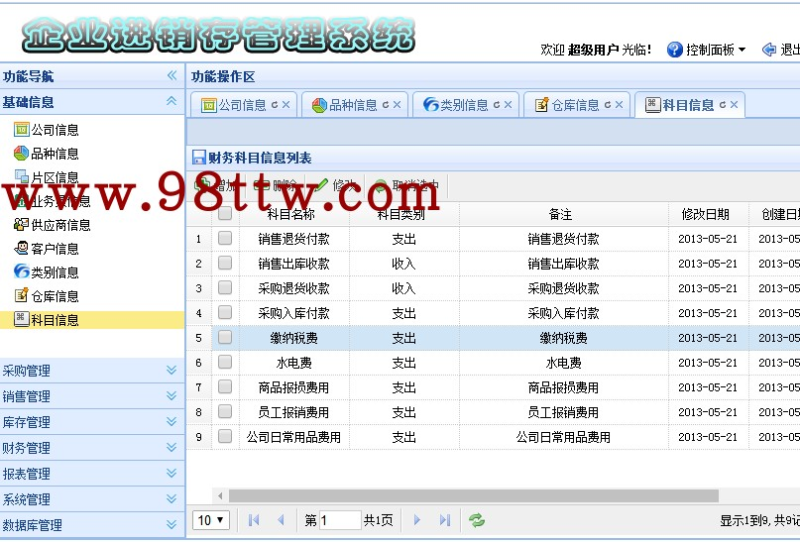Click the table's left scroll arrow
This screenshot has width=800, height=542.
pyautogui.click(x=220, y=496)
